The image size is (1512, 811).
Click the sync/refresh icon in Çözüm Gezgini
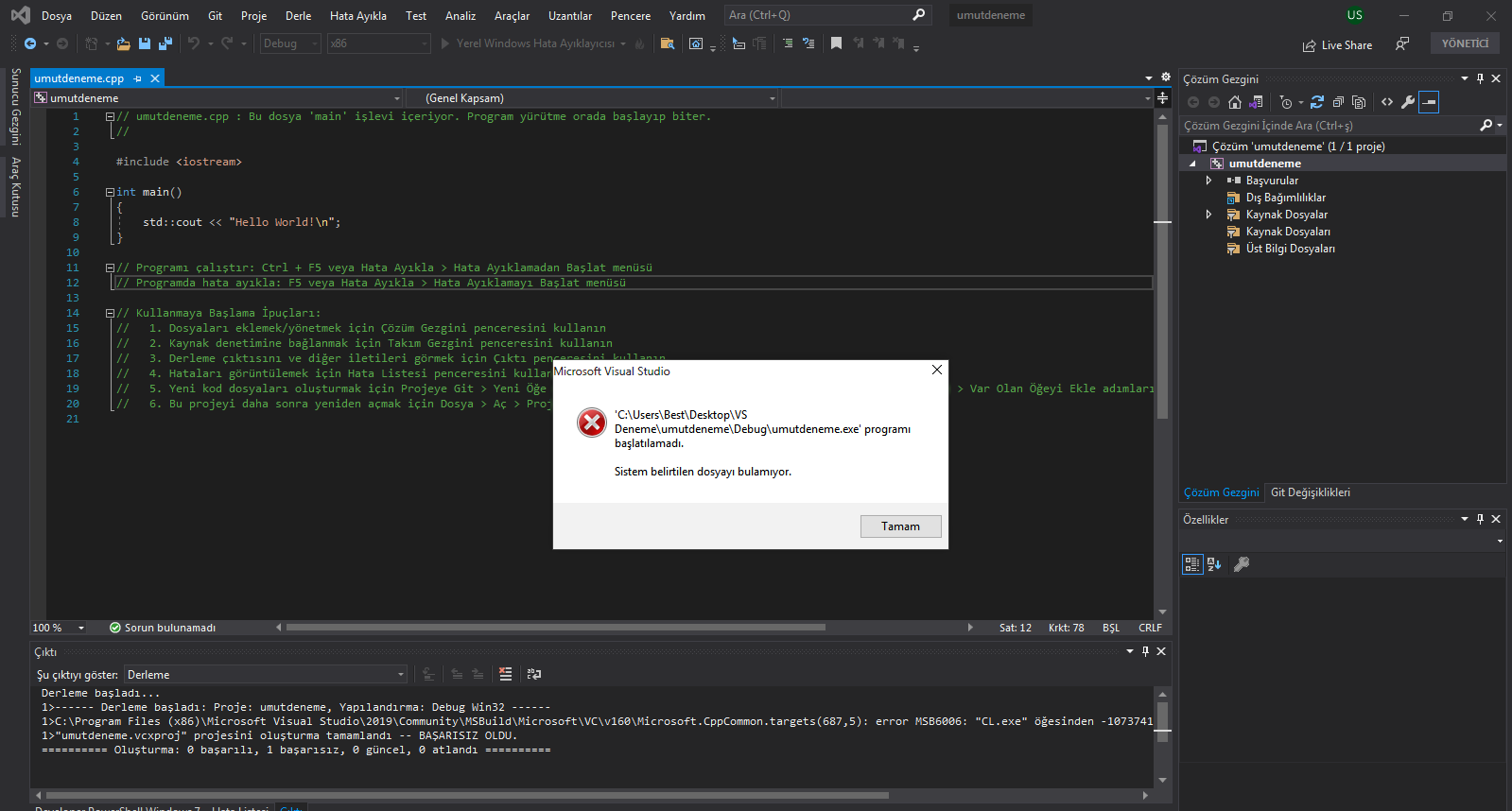coord(1316,102)
